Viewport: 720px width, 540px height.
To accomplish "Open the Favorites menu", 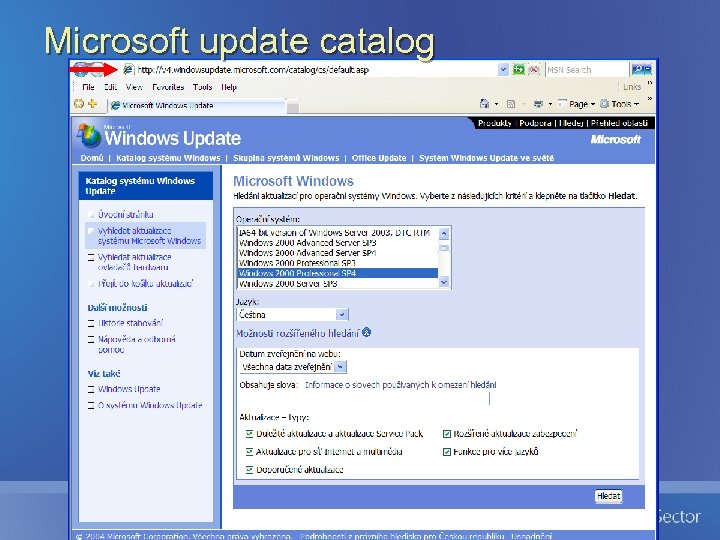I will (168, 87).
